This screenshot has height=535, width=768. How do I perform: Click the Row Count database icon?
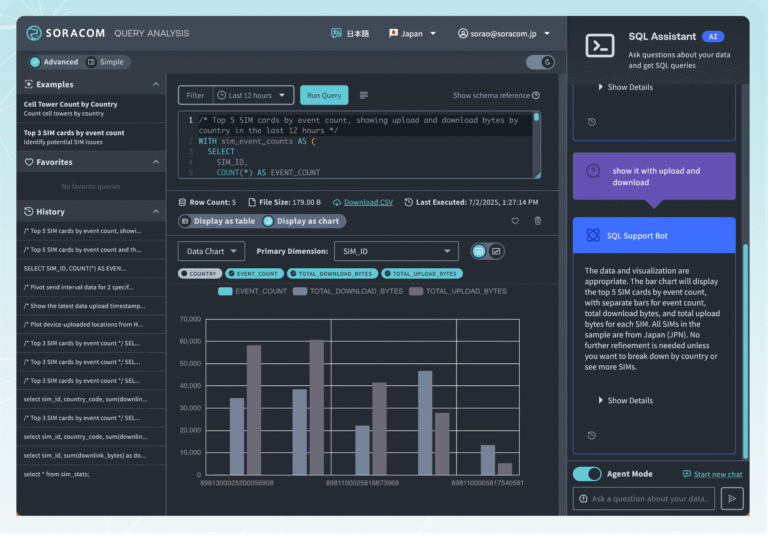pyautogui.click(x=182, y=202)
